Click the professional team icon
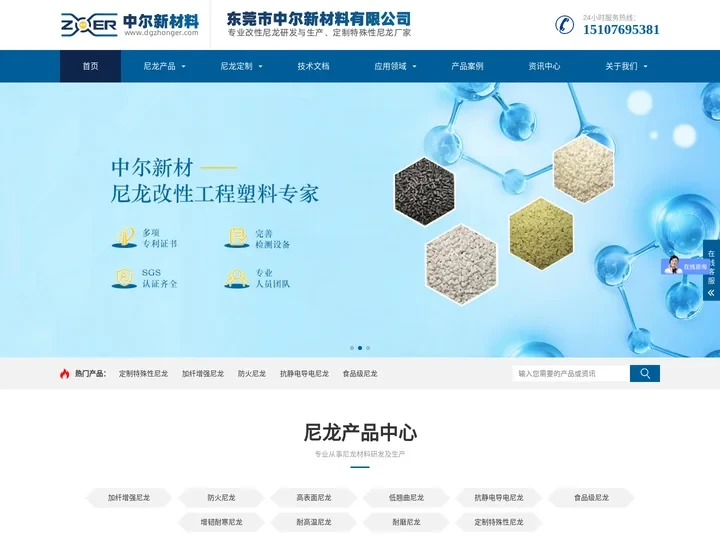This screenshot has height=540, width=720. (x=236, y=278)
